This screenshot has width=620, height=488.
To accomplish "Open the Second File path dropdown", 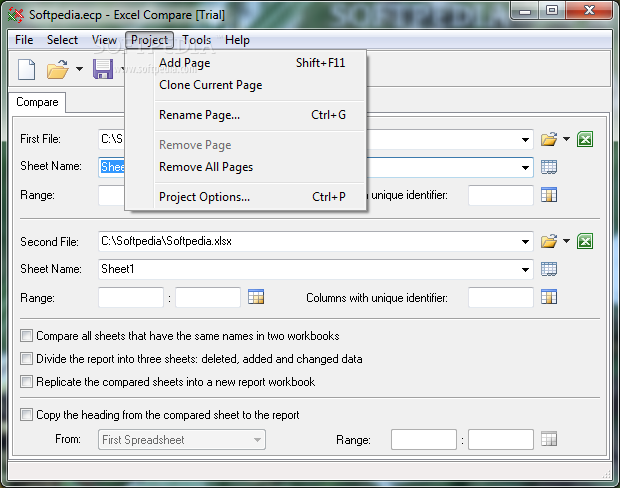I will pos(525,242).
